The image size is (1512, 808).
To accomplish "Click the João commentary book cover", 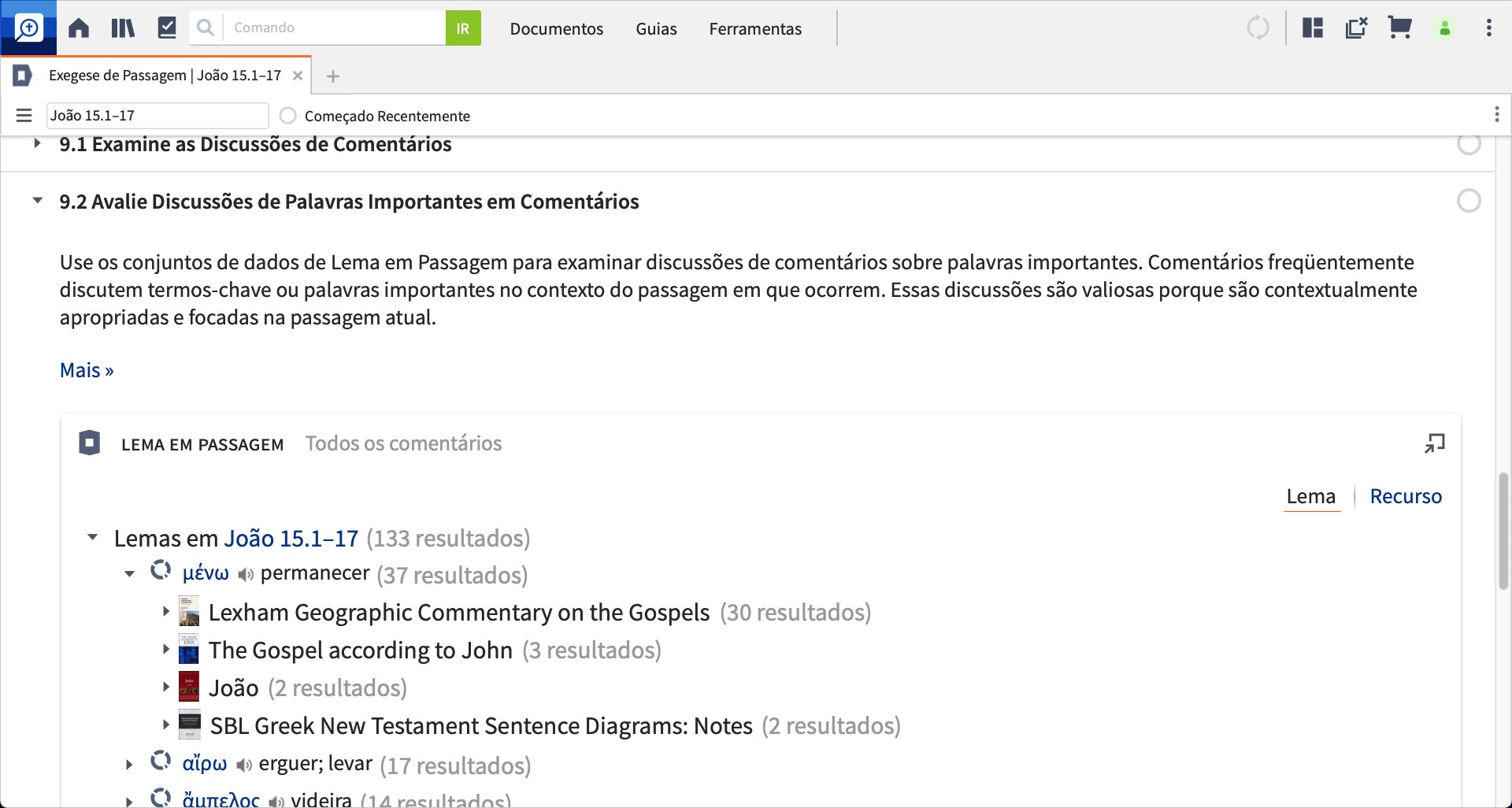I will coord(189,688).
